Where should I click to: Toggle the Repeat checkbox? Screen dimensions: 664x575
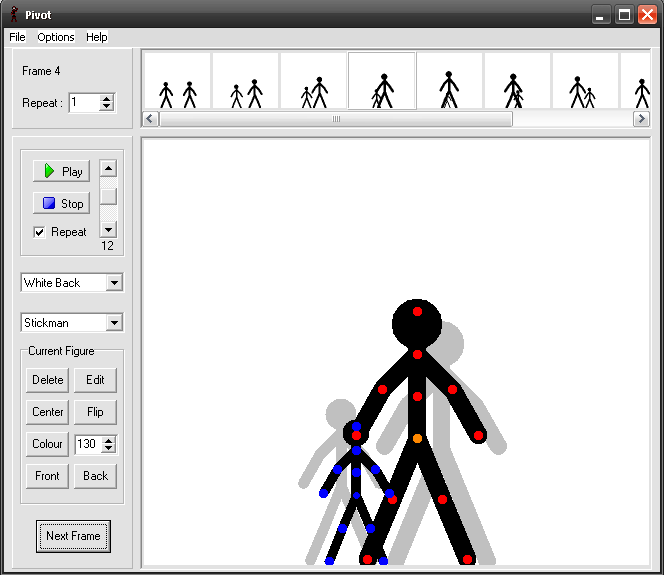pos(39,232)
